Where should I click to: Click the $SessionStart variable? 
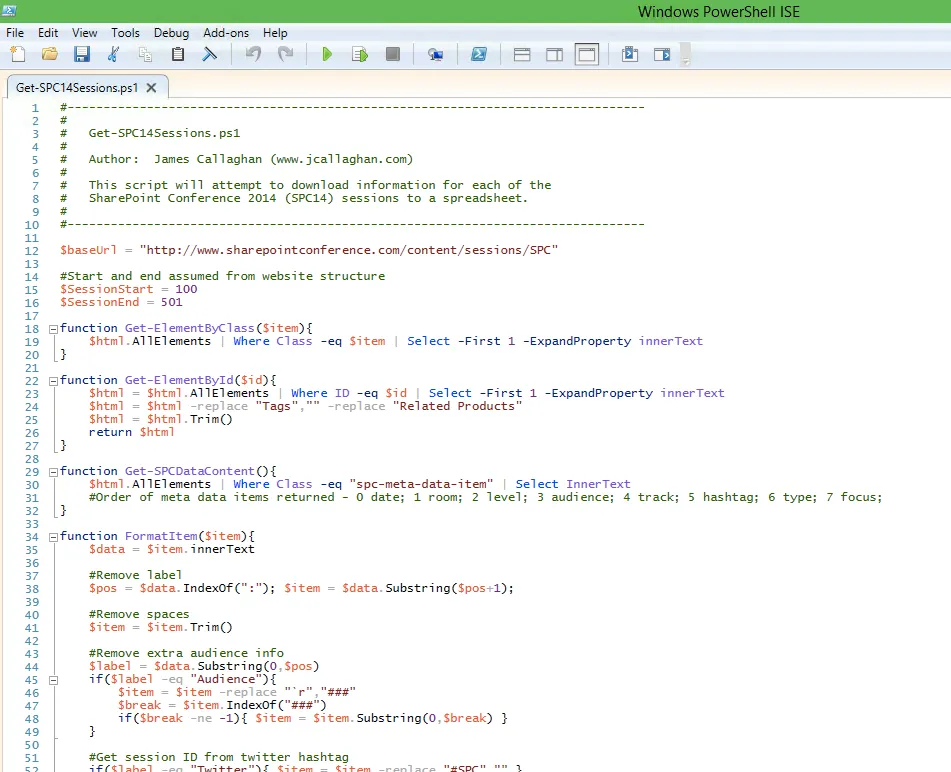(107, 289)
